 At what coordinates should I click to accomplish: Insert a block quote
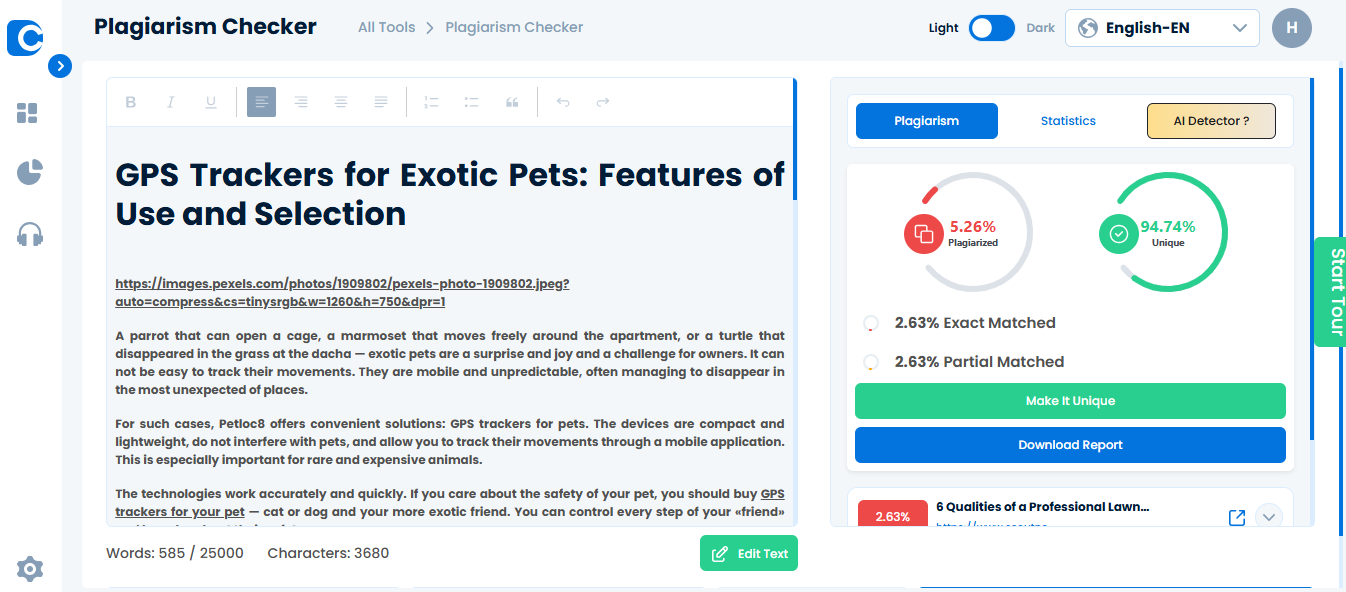512,102
